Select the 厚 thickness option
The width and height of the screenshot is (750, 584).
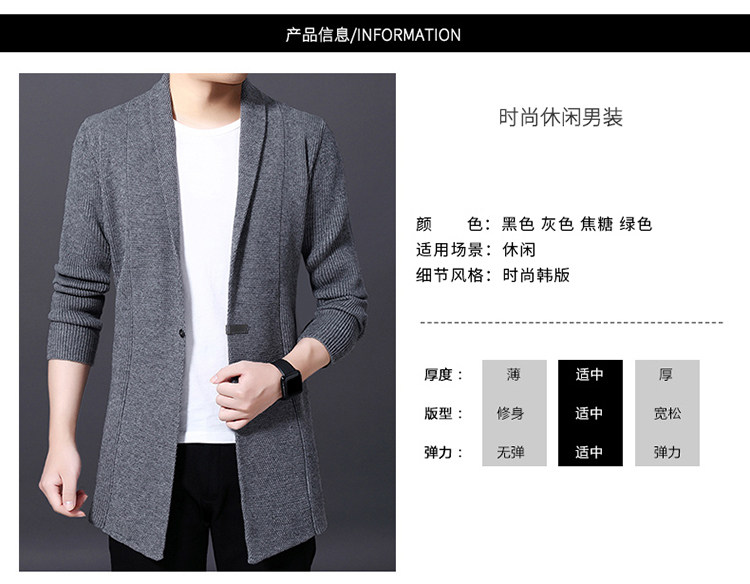(x=666, y=374)
